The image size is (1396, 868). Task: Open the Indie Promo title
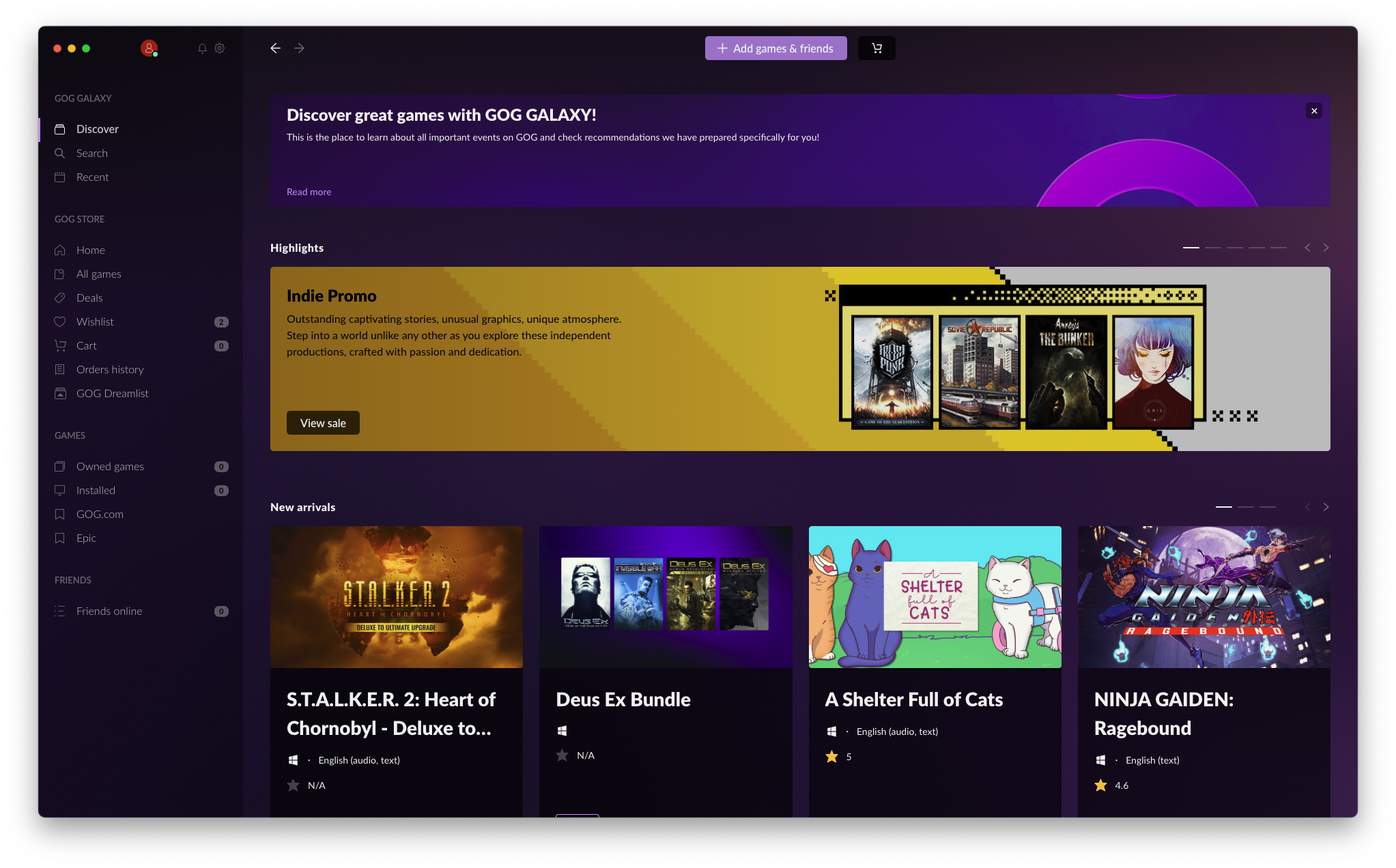click(x=331, y=295)
